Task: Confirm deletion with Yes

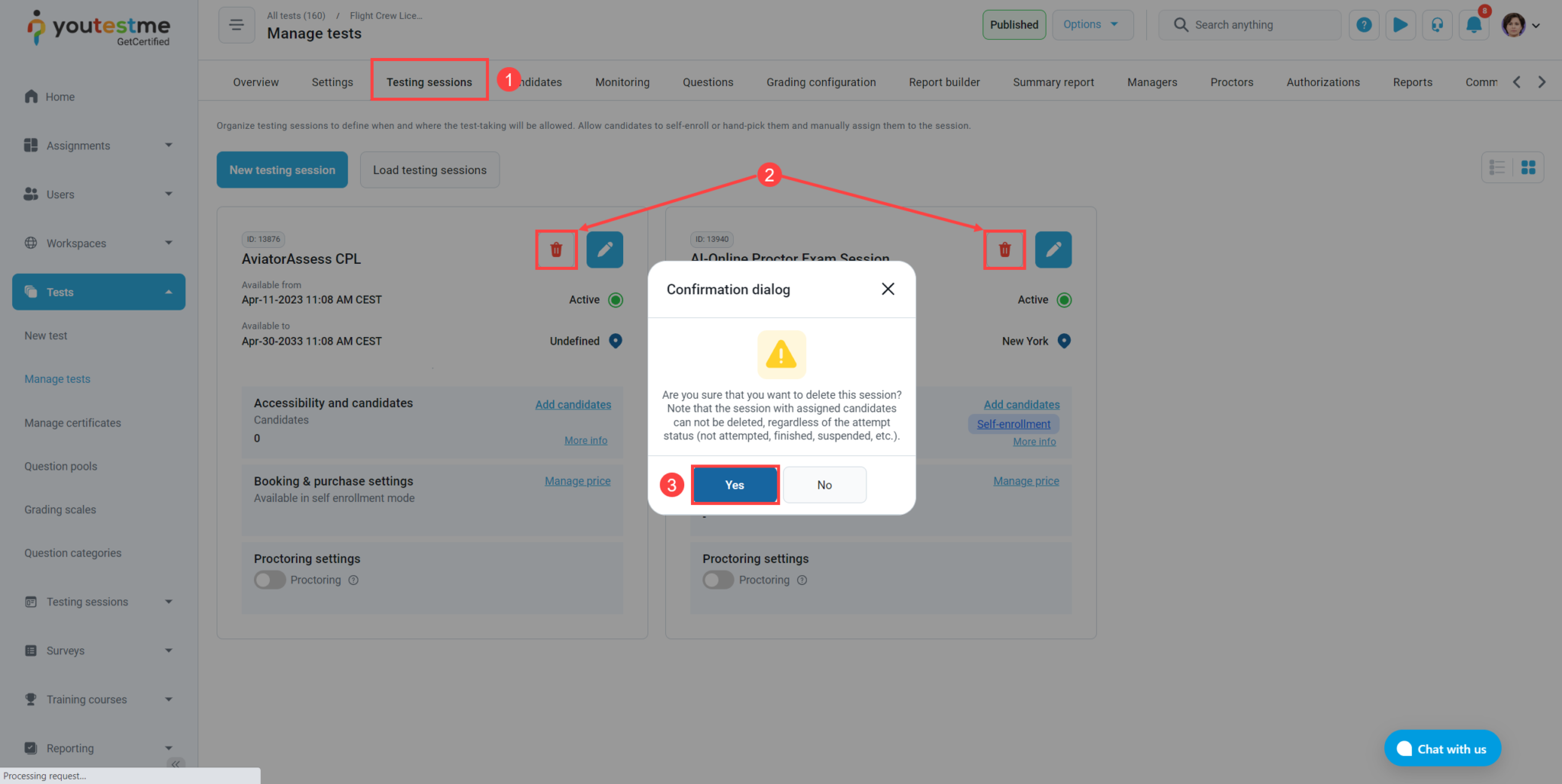Action: 734,485
